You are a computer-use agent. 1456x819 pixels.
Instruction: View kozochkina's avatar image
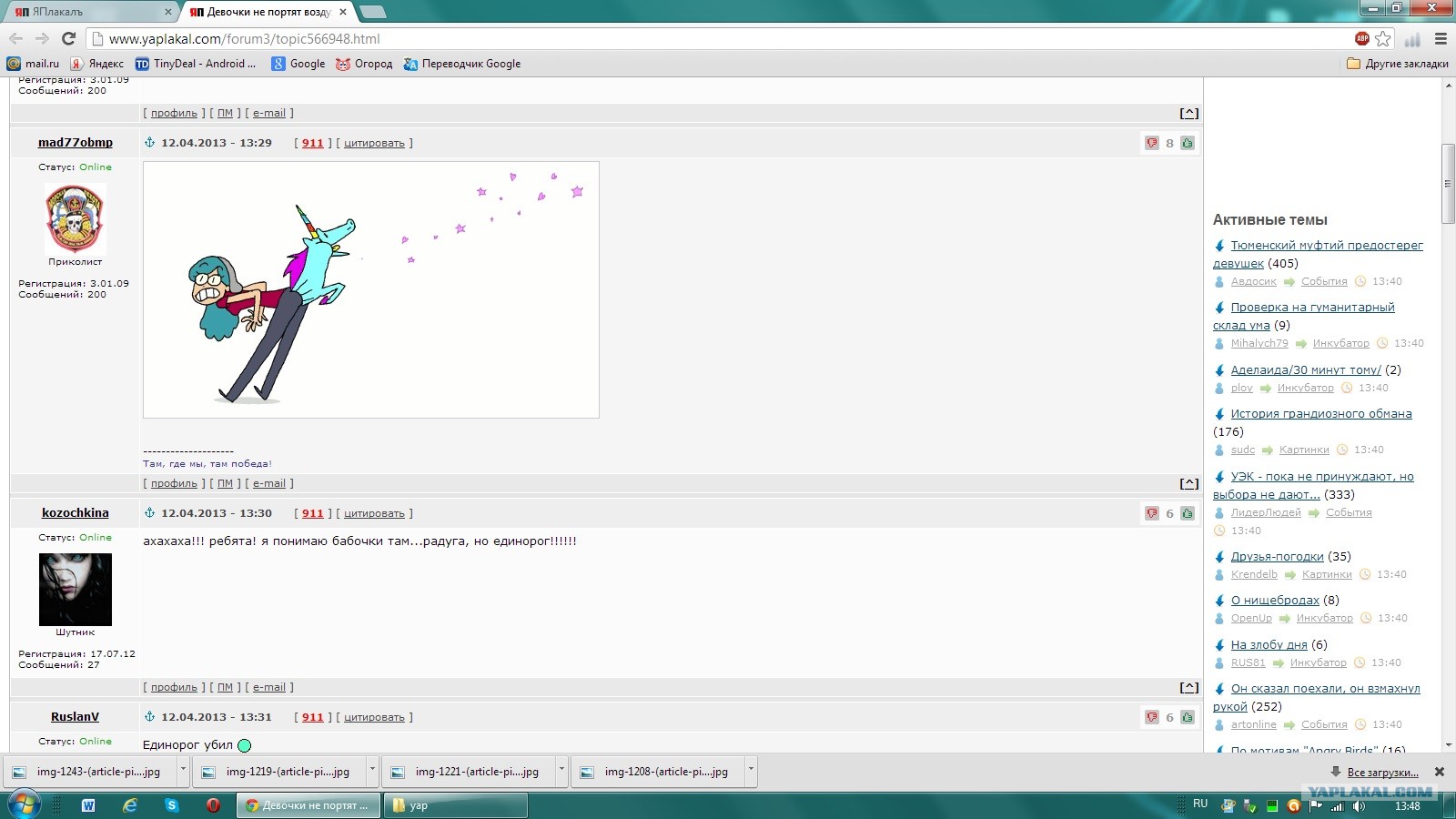pyautogui.click(x=76, y=589)
